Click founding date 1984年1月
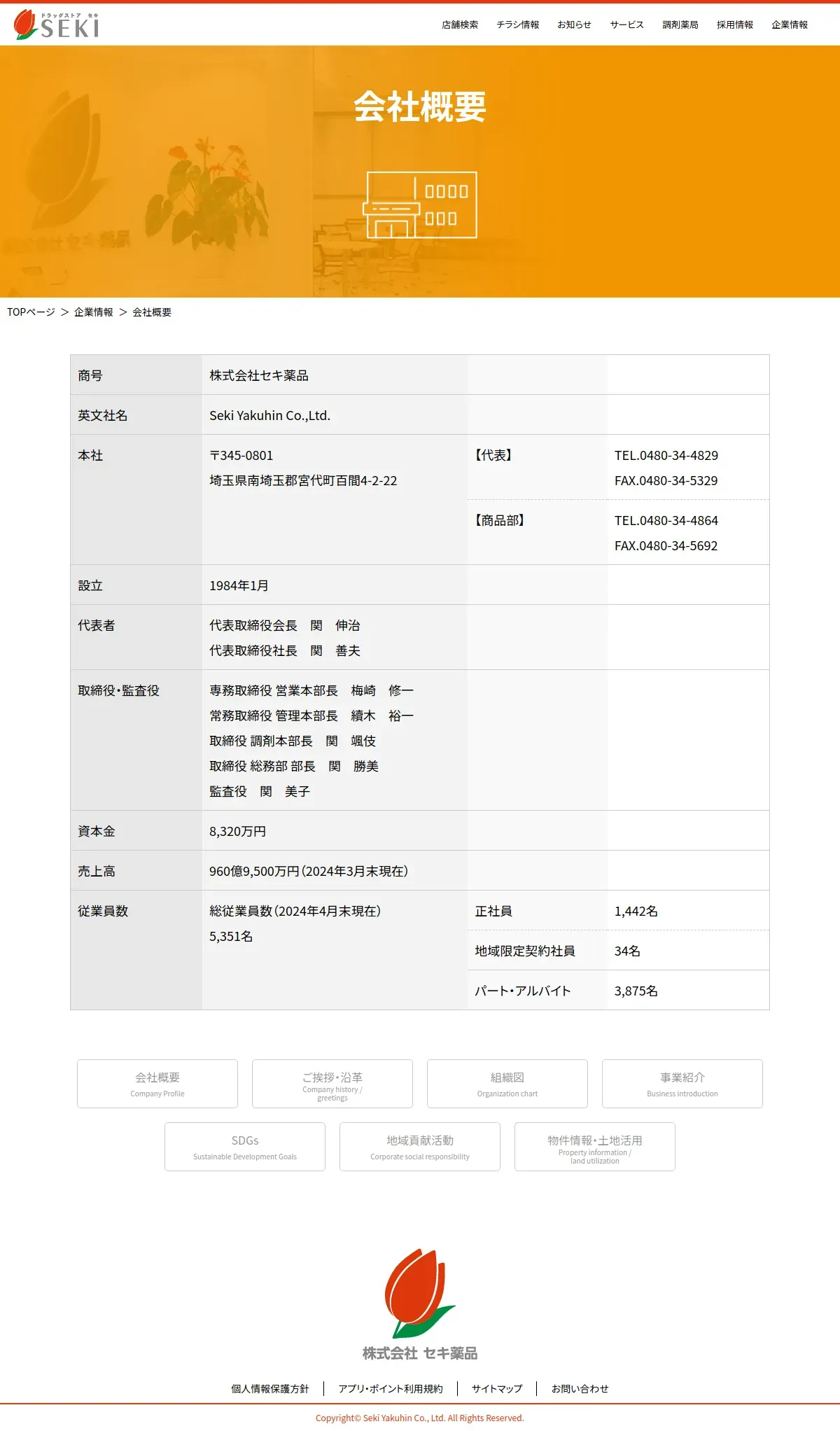This screenshot has height=1431, width=840. (239, 585)
